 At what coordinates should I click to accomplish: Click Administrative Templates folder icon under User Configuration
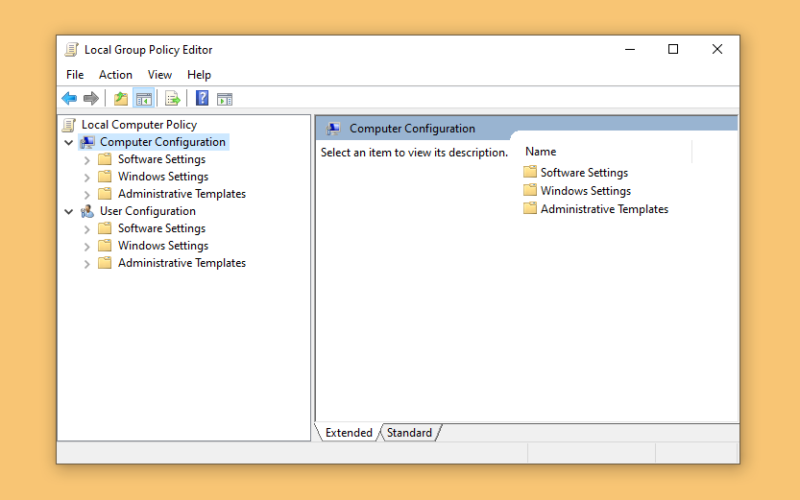pyautogui.click(x=105, y=263)
